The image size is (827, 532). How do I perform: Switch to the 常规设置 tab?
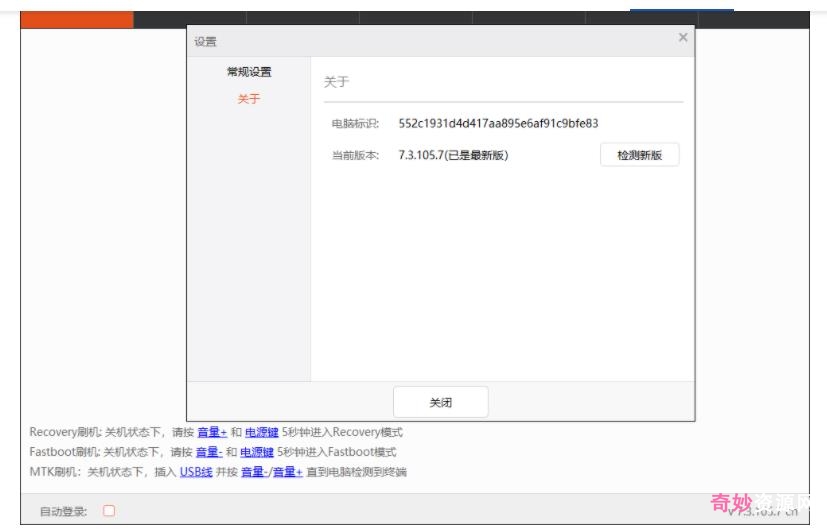(248, 72)
